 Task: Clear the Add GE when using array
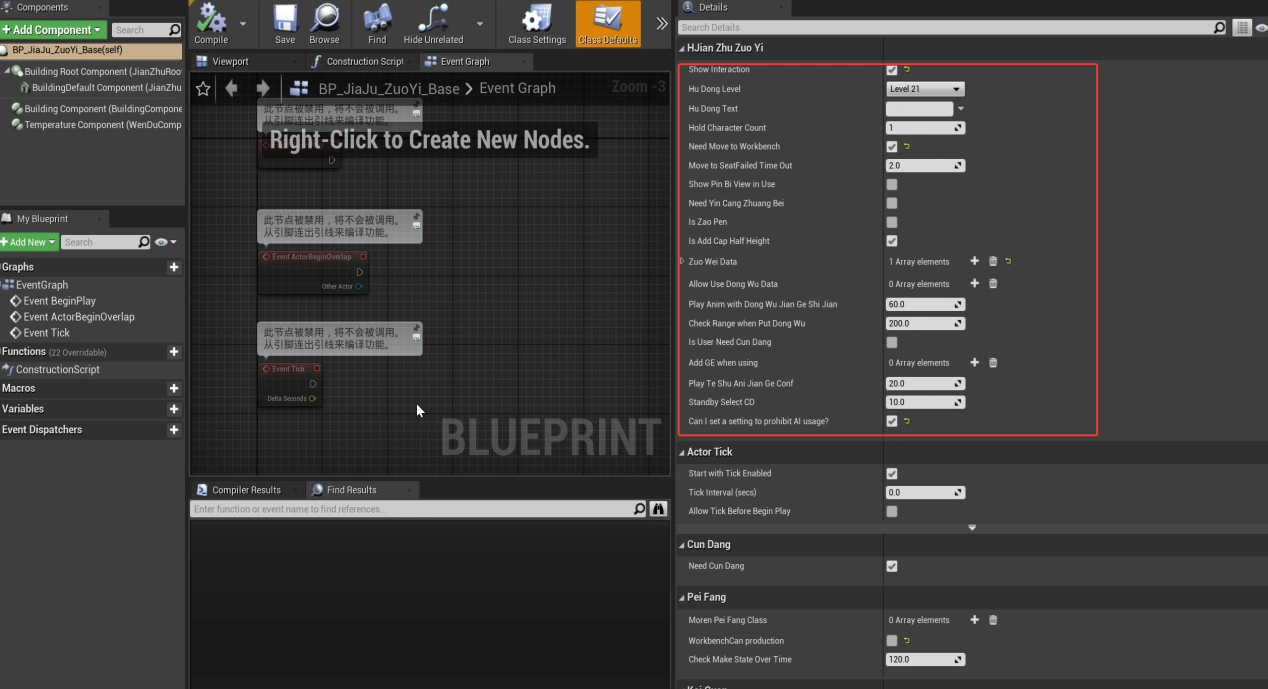click(x=993, y=363)
